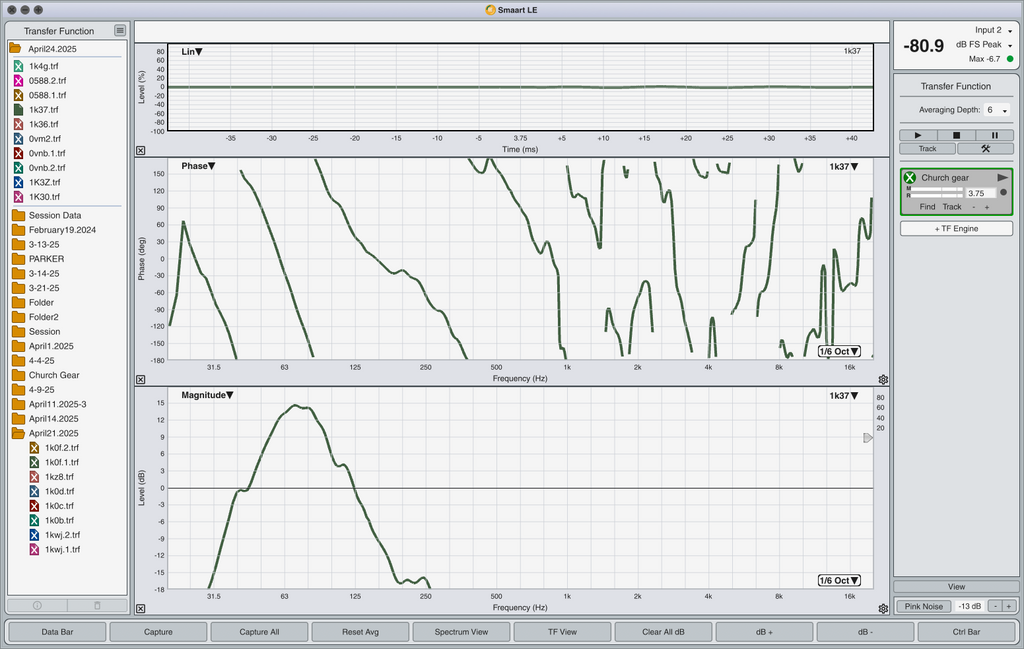Toggle the Track button under transport
1024x649 pixels.
tap(927, 149)
